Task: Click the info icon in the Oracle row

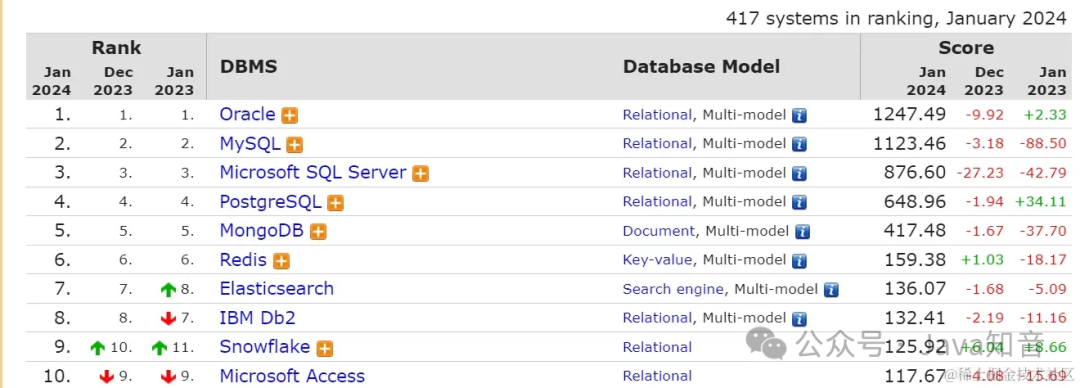Action: pyautogui.click(x=799, y=116)
